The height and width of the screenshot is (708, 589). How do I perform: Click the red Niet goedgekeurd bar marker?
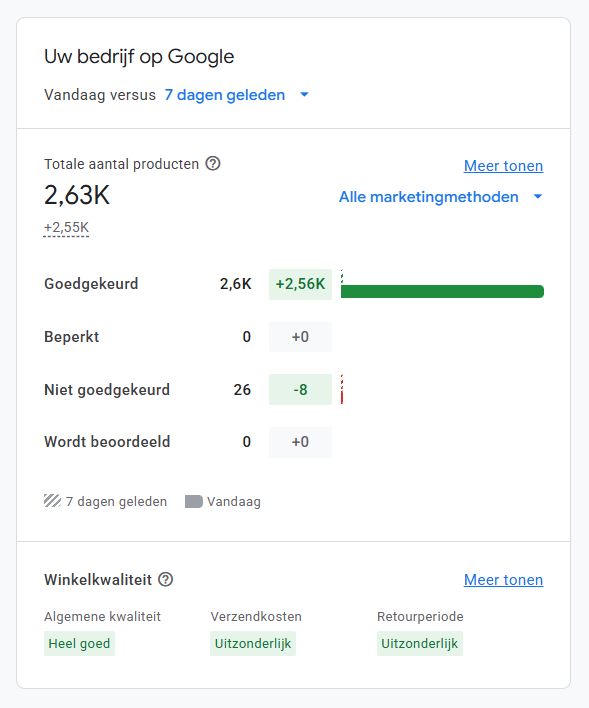[x=342, y=390]
